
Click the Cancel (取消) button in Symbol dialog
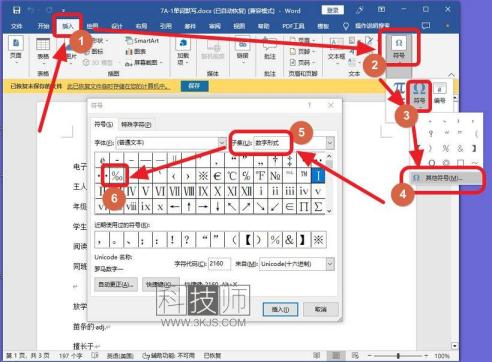[321, 309]
